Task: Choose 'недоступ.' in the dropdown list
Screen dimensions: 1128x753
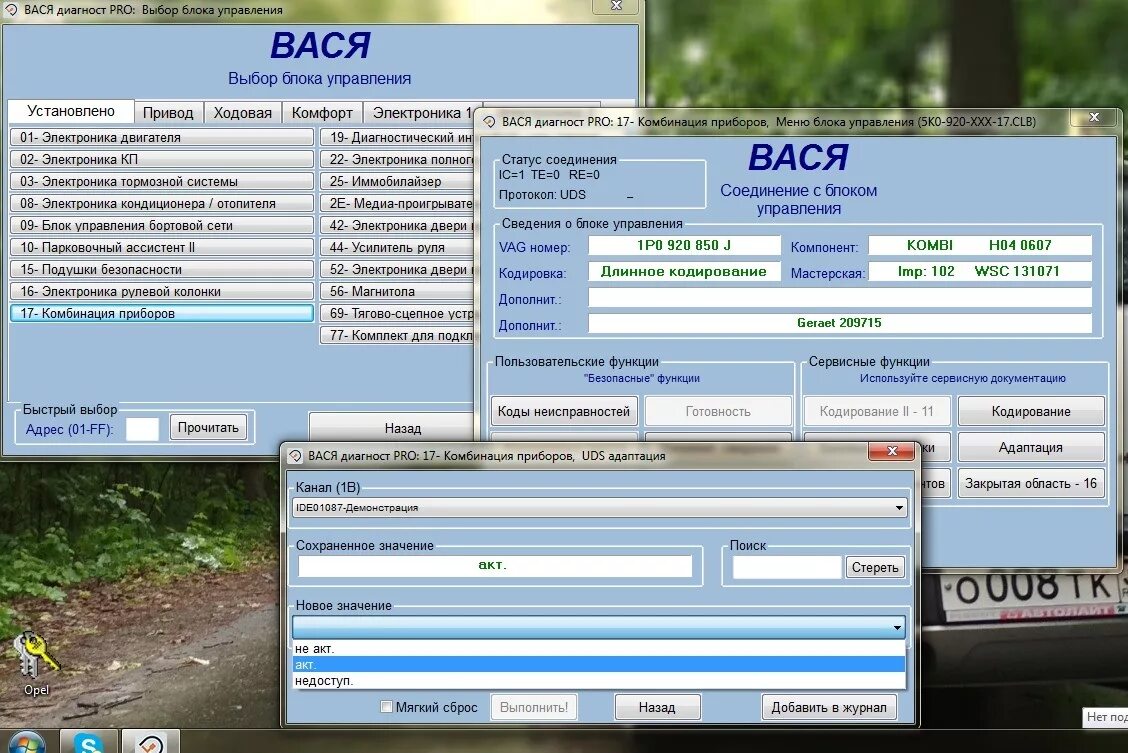Action: click(599, 680)
